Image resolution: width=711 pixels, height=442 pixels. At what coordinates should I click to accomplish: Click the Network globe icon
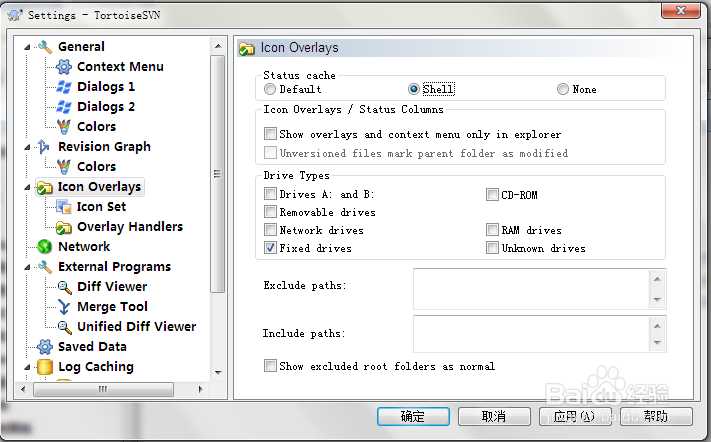44,247
